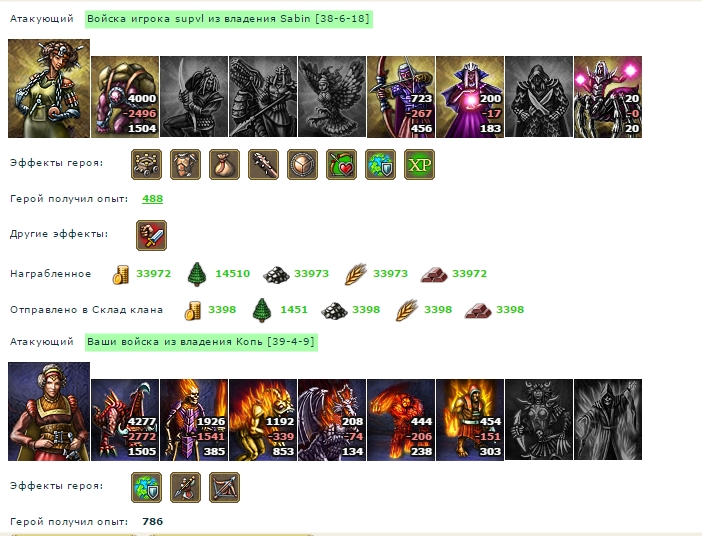Click the spiked mace hero effect icon
Image resolution: width=702 pixels, height=536 pixels.
pos(263,165)
